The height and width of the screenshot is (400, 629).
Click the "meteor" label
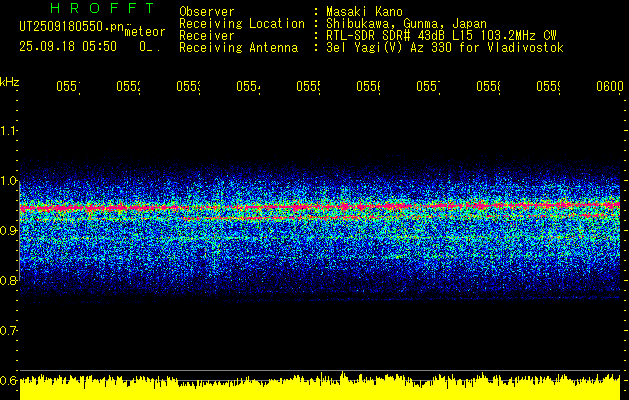[145, 32]
